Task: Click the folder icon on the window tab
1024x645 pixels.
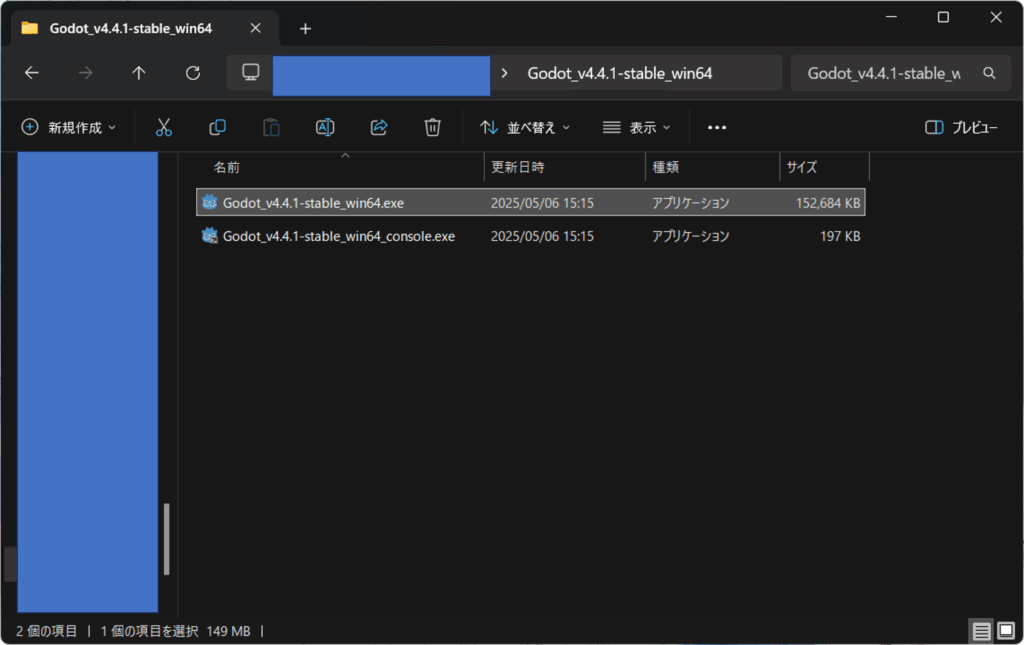Action: point(29,28)
